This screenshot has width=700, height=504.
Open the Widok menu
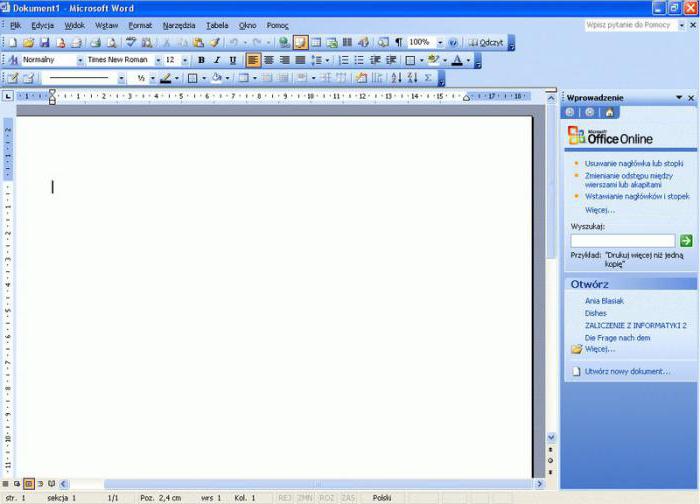(x=75, y=26)
